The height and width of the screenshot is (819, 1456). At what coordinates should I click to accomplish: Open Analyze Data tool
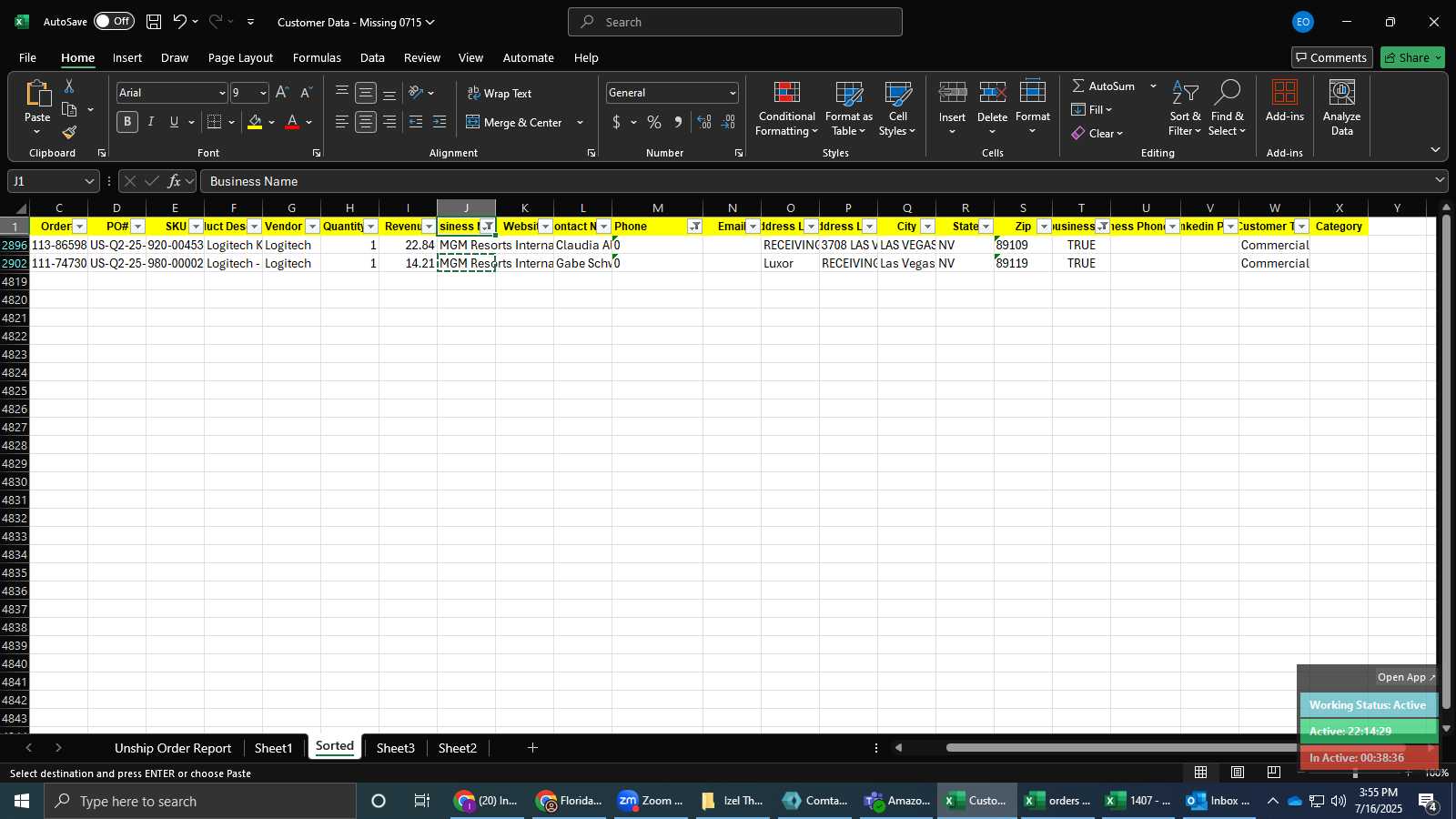click(1341, 108)
